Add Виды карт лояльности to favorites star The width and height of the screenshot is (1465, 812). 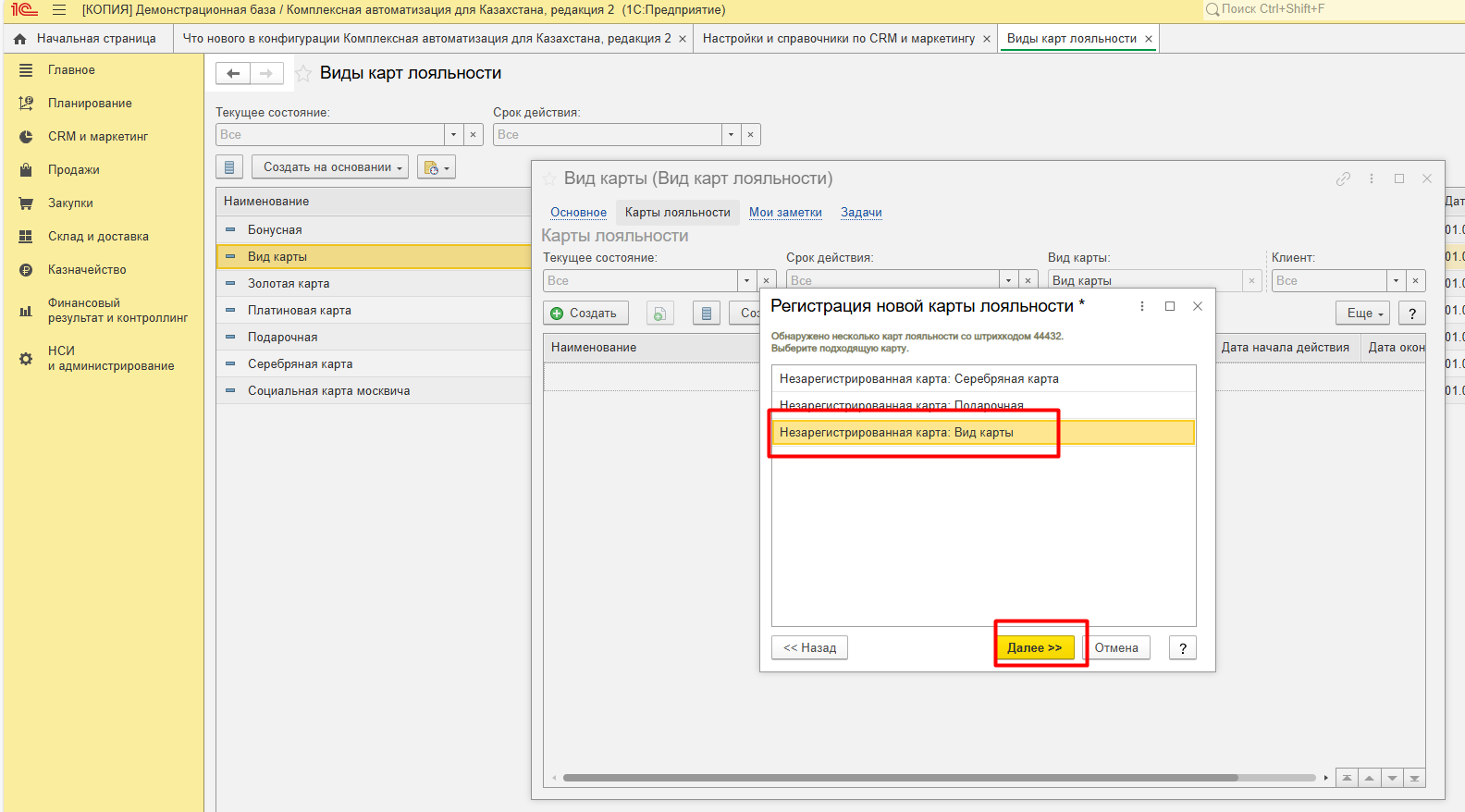[303, 74]
